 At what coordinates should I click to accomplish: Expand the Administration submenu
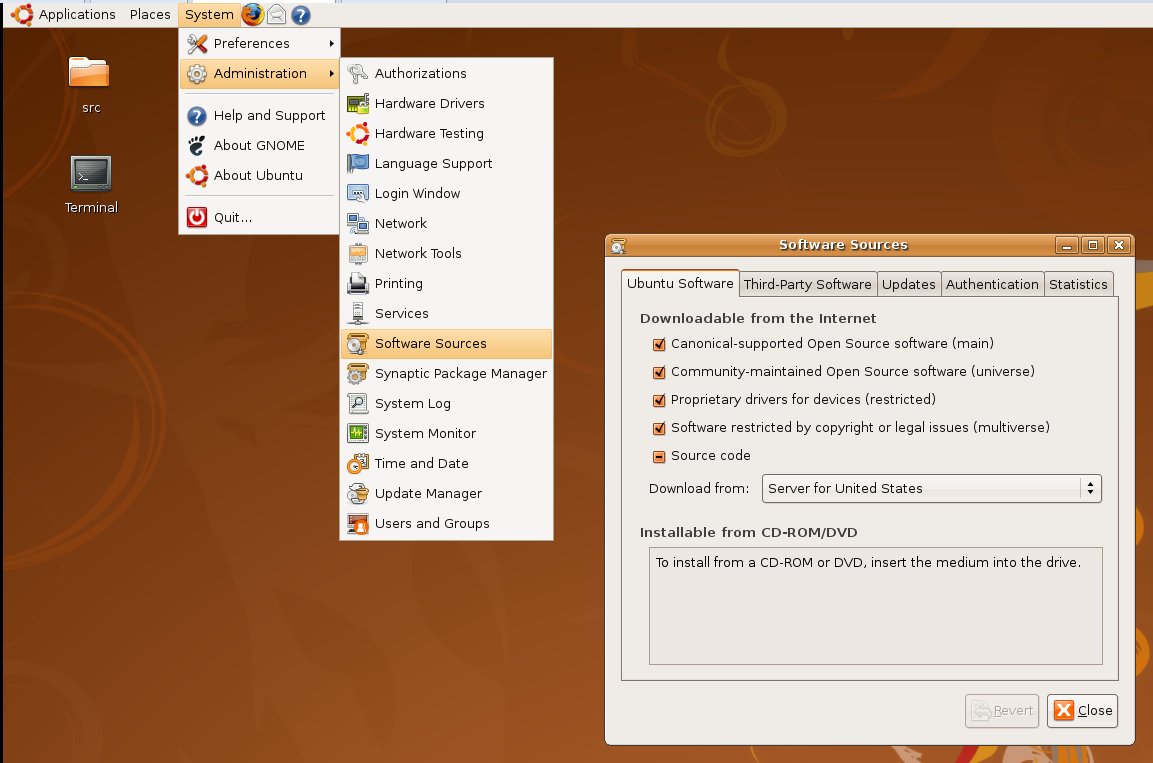259,74
